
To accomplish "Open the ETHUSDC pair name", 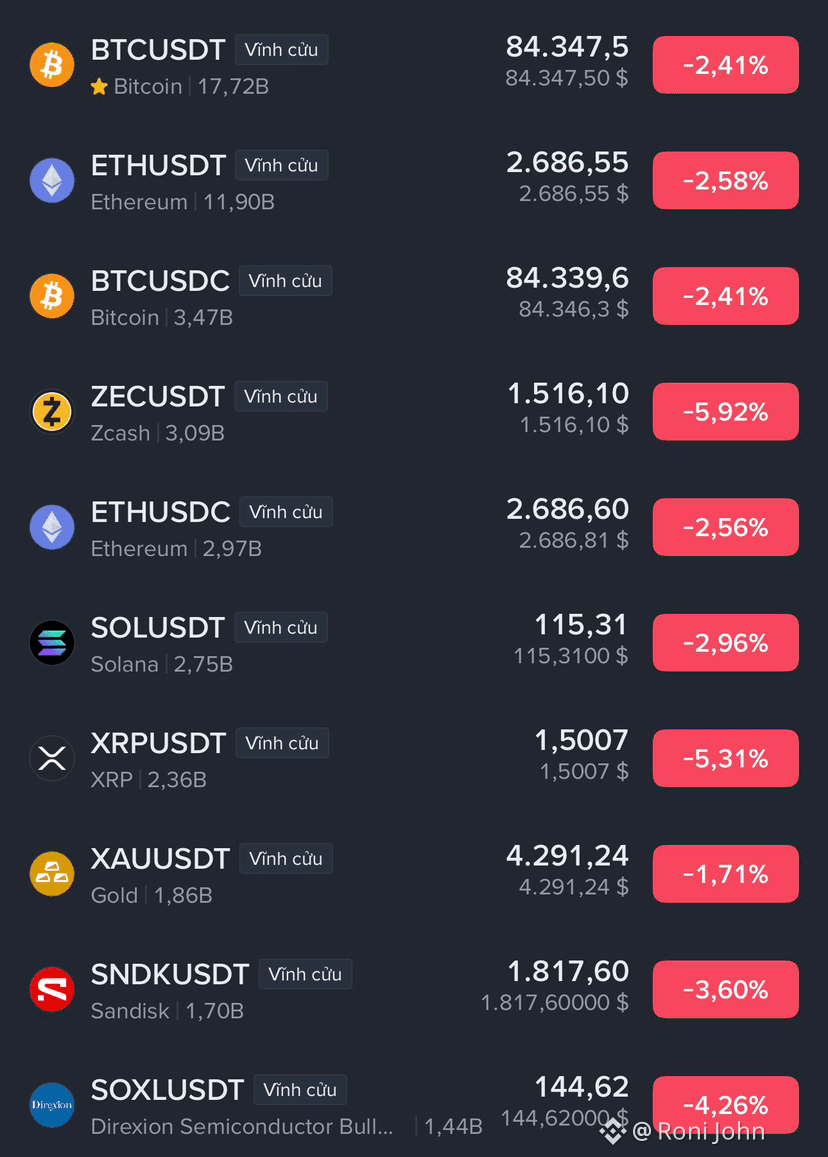I will [x=160, y=512].
